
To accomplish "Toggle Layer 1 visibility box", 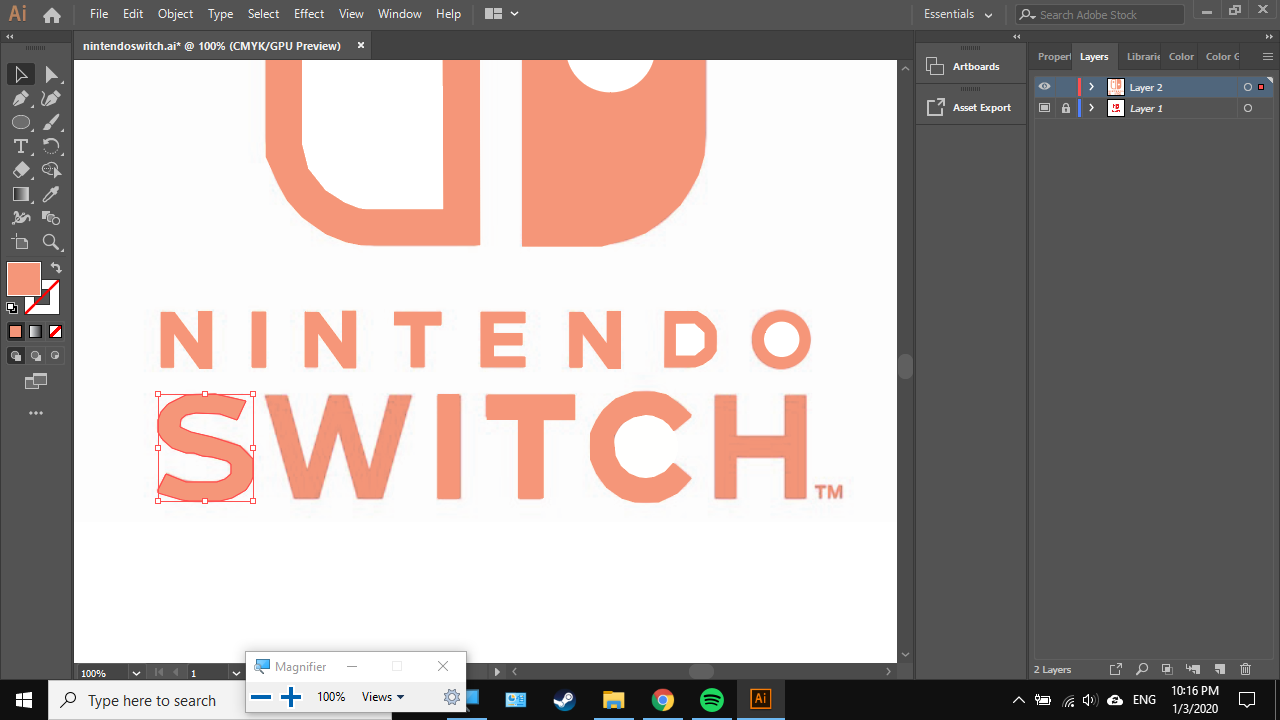I will [1044, 108].
